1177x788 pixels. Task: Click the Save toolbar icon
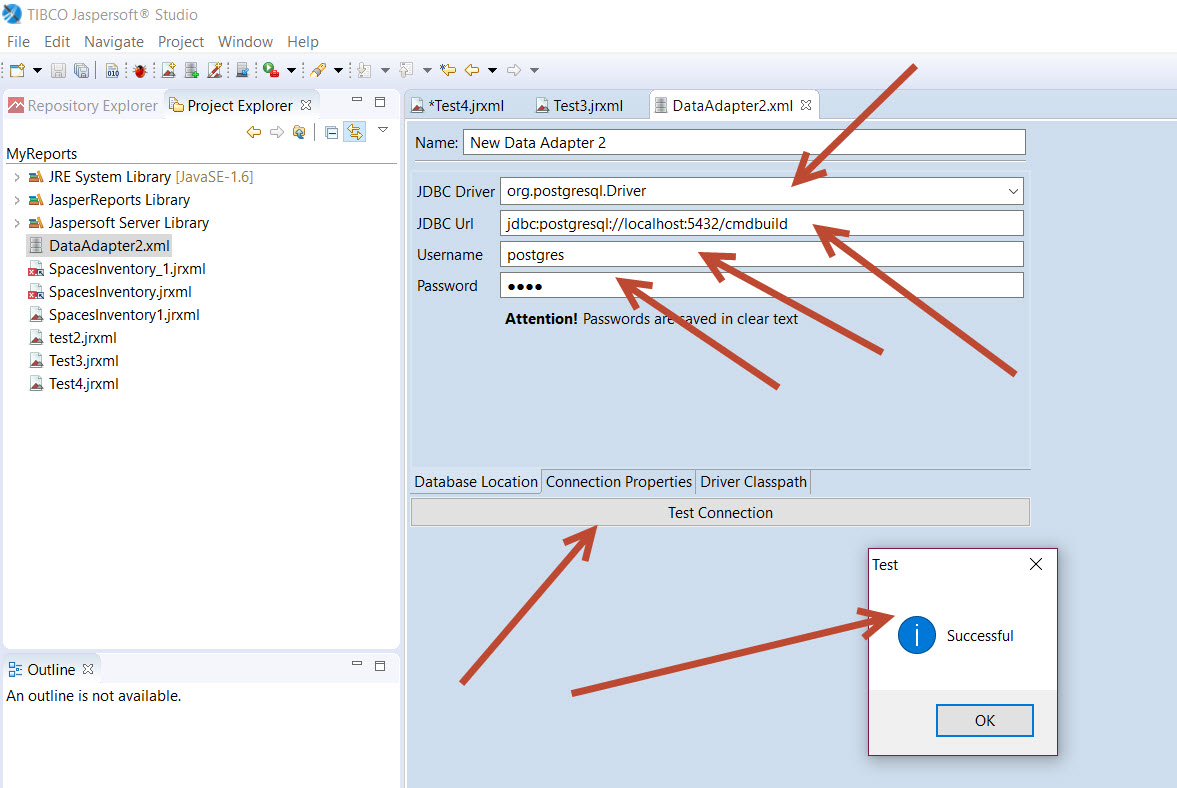pyautogui.click(x=59, y=70)
